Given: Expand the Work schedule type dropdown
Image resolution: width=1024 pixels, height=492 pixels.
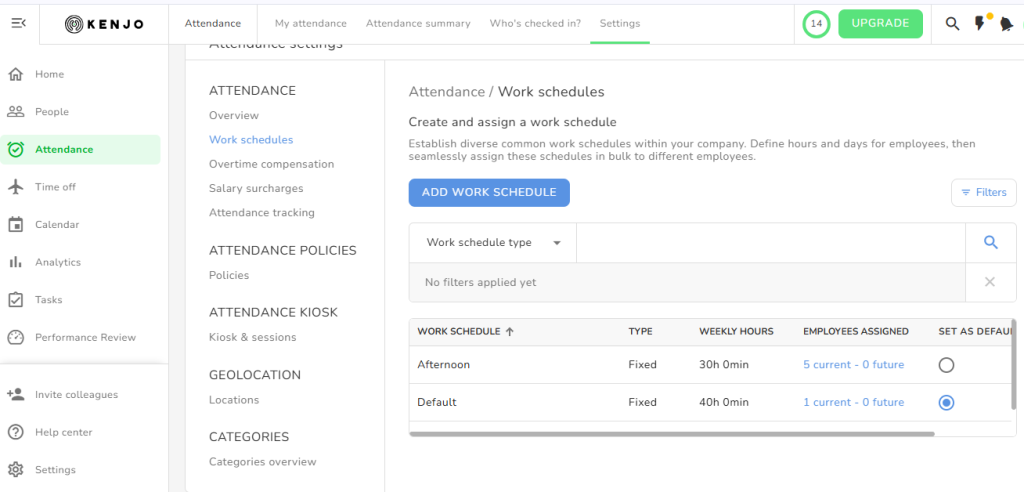Looking at the screenshot, I should tap(494, 242).
